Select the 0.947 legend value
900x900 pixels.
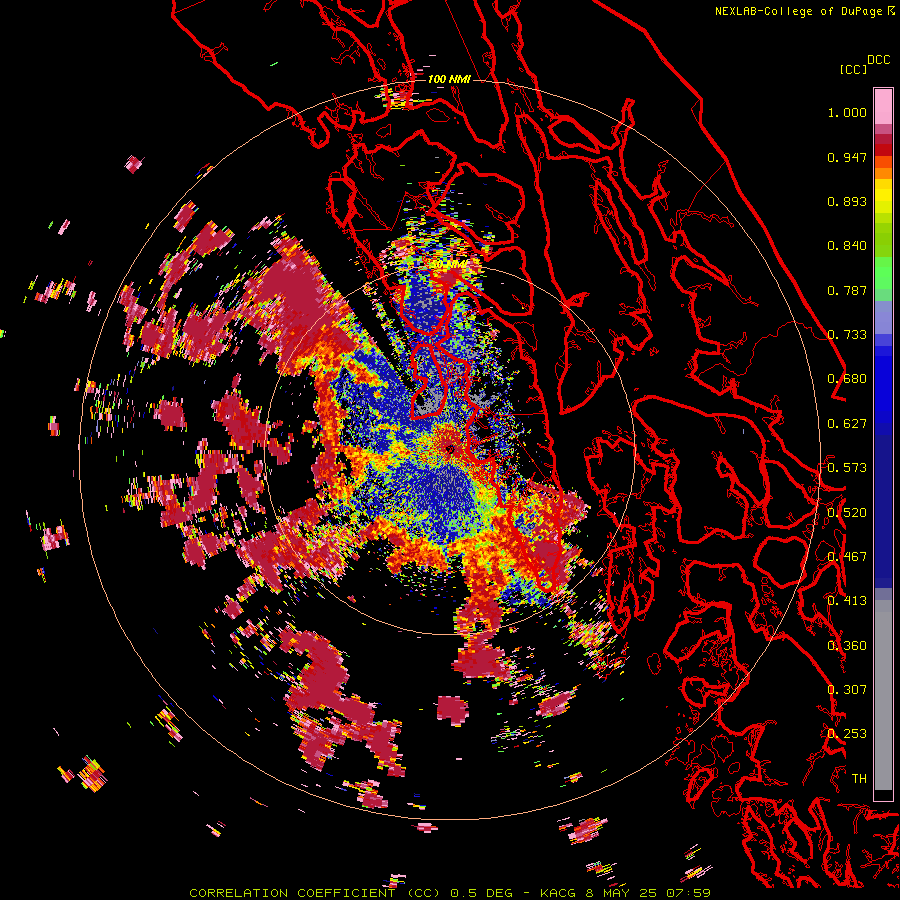[x=847, y=157]
